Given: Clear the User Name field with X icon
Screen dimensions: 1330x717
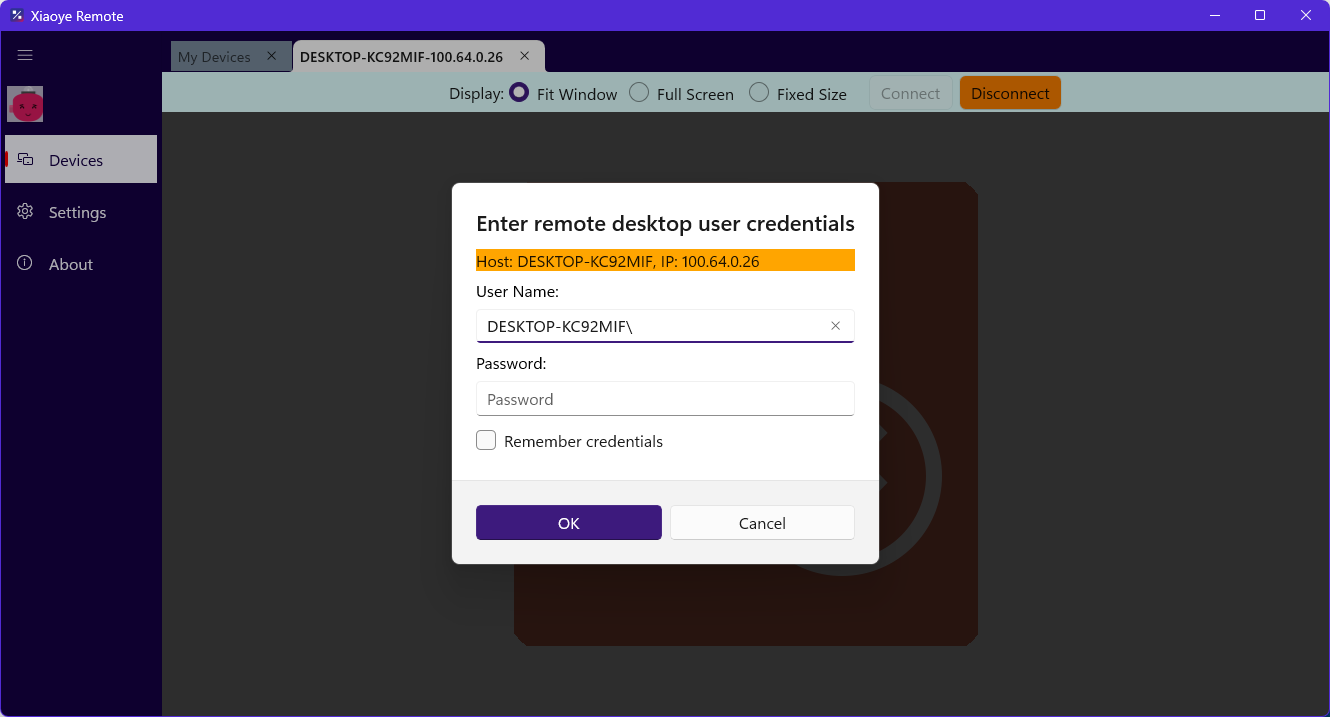Looking at the screenshot, I should (x=835, y=326).
